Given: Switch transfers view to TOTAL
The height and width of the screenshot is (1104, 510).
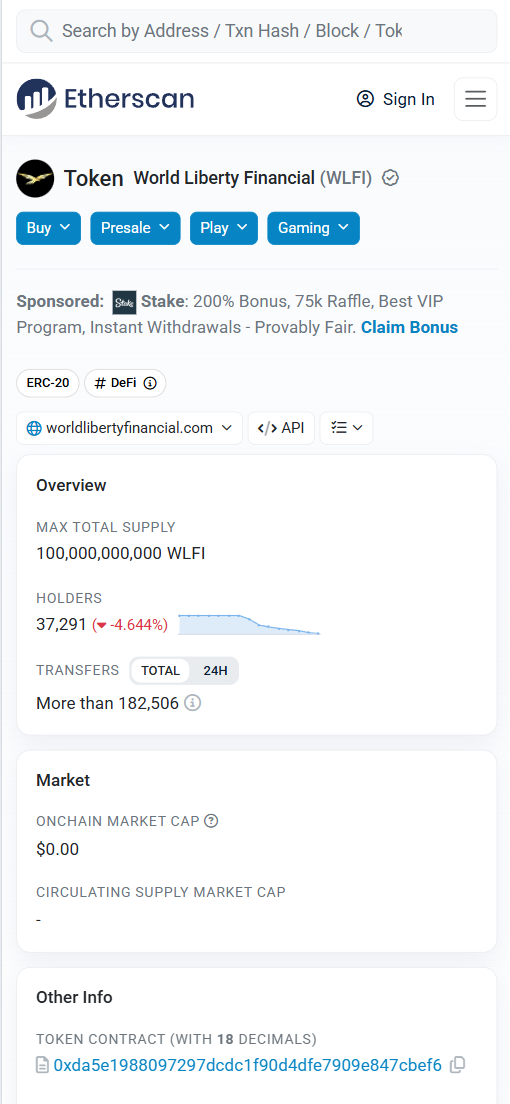Looking at the screenshot, I should (x=161, y=670).
